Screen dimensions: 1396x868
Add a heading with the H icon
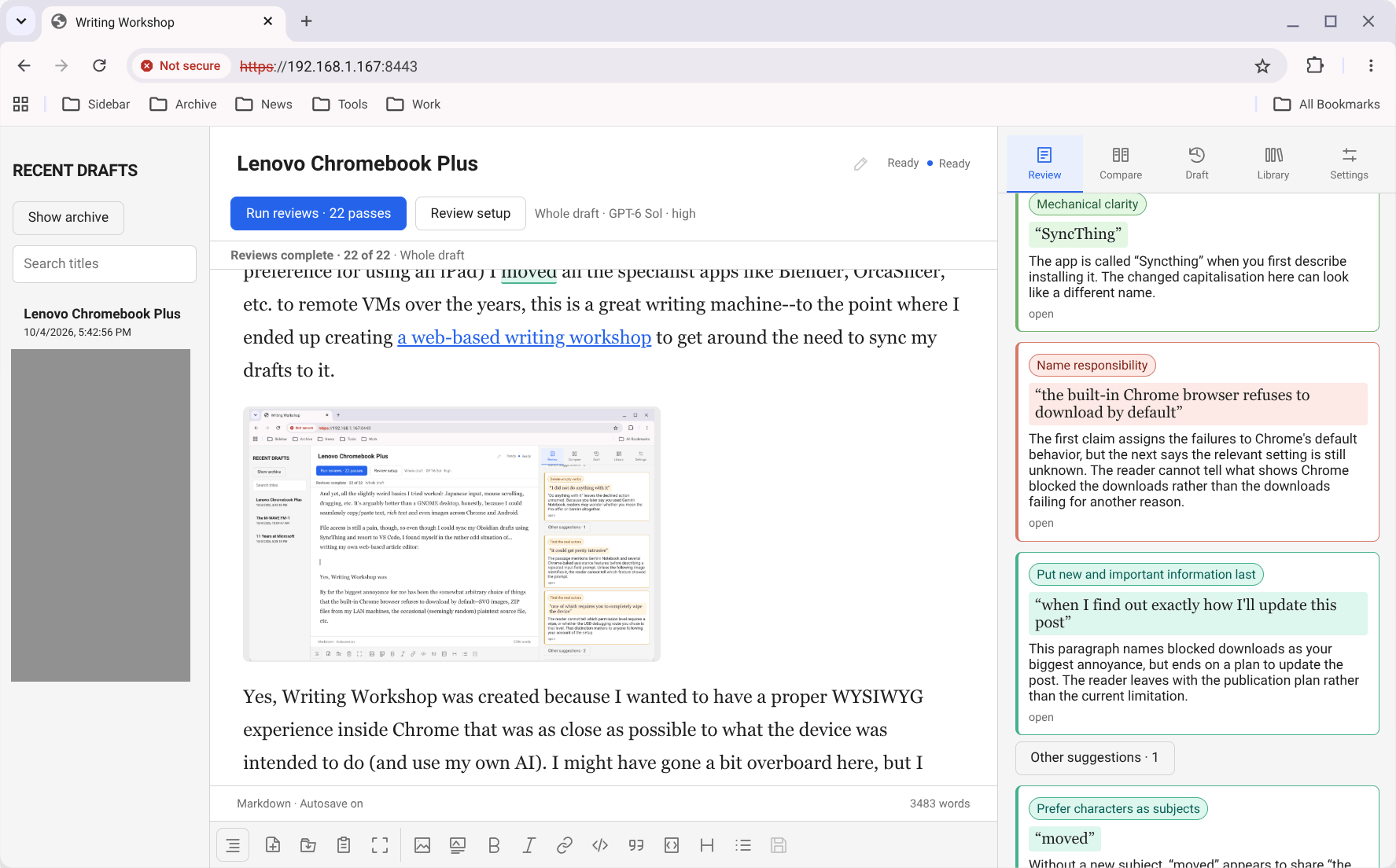707,845
